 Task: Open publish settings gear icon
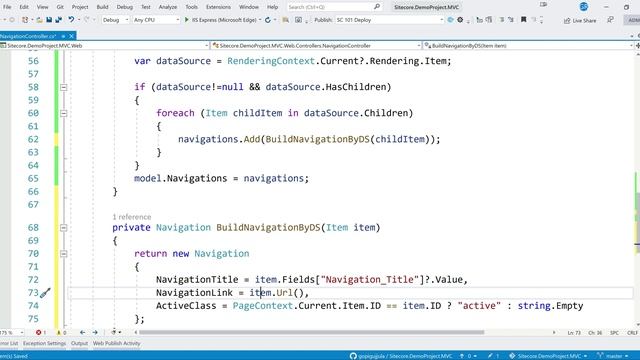460,20
